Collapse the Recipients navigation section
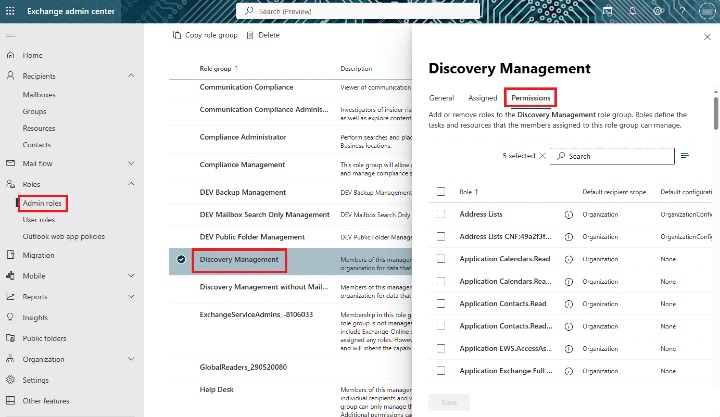Screen dimensions: 720x417 pos(132,76)
